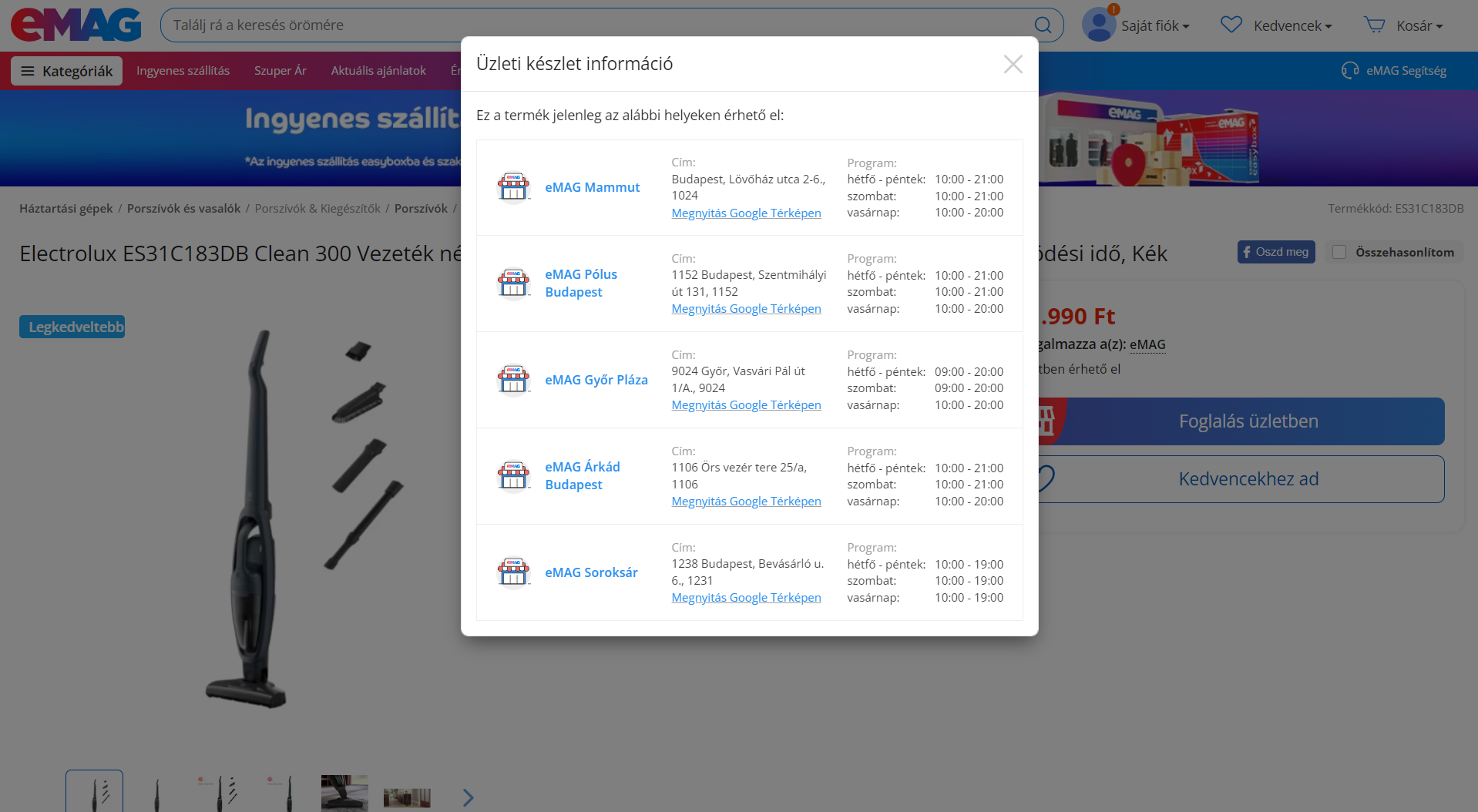Select the first vacuum thumbnail

[x=94, y=791]
